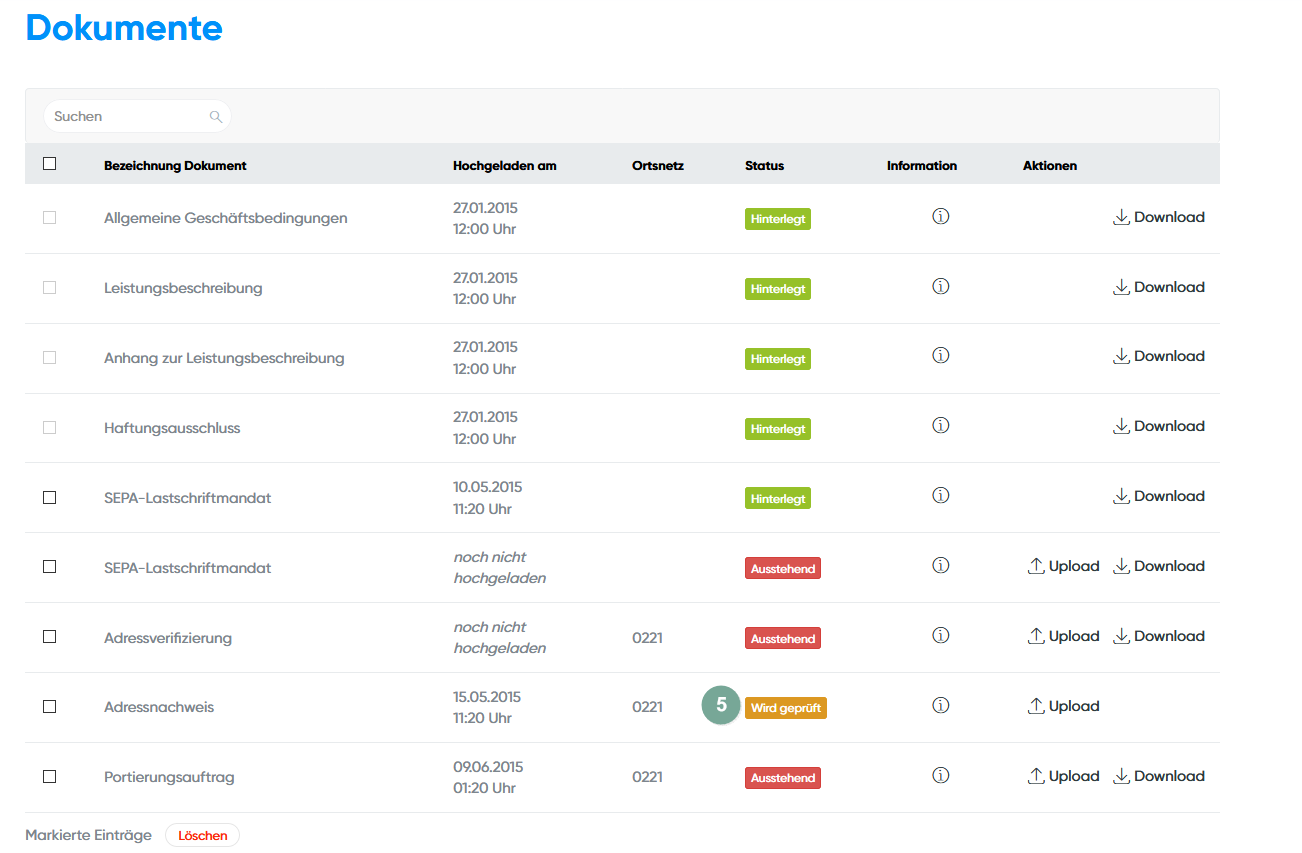Click the Löschen button
This screenshot has height=853, width=1302.
point(202,835)
